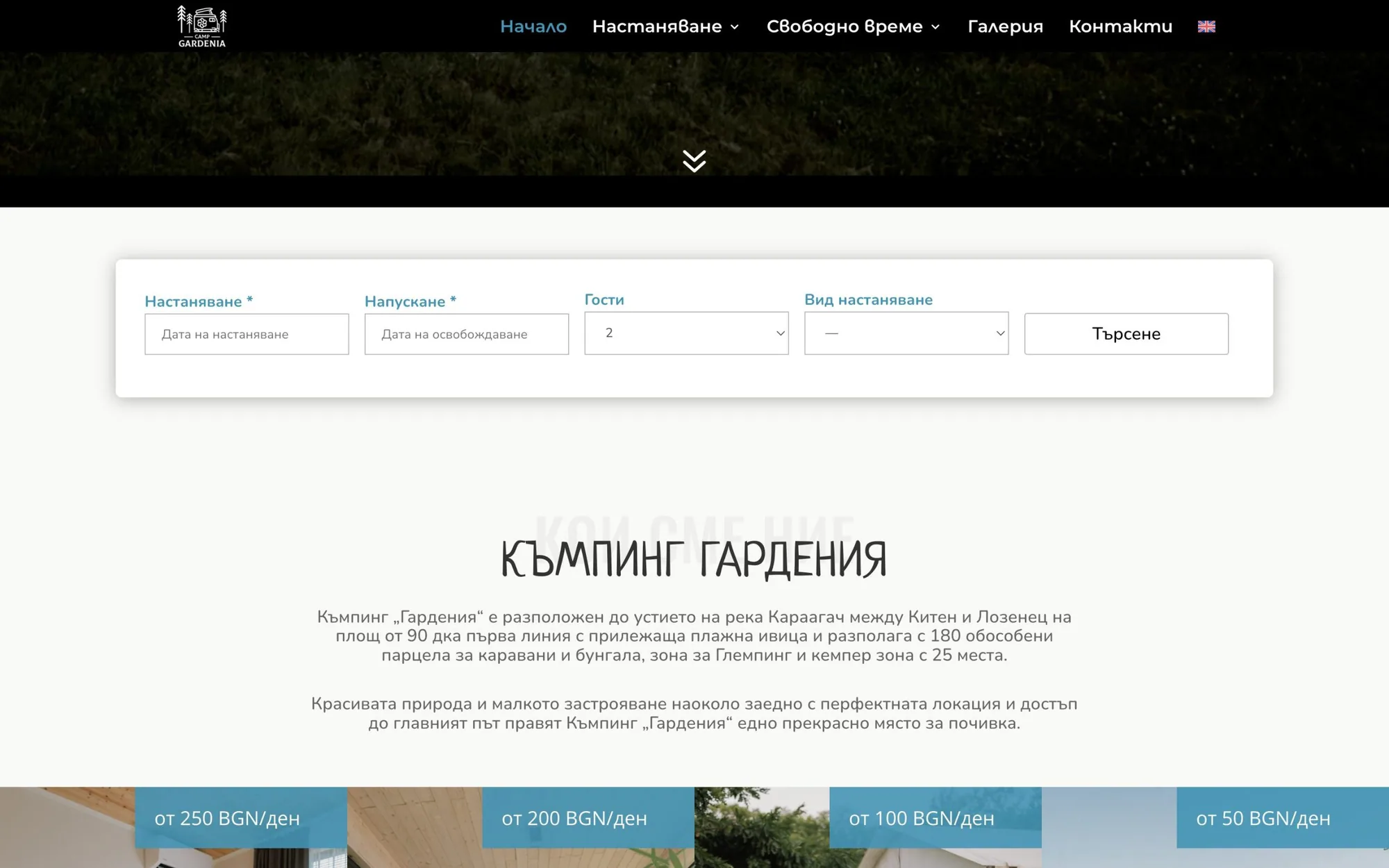The image size is (1389, 868).
Task: Switch language via the UK flag icon
Action: pos(1206,26)
